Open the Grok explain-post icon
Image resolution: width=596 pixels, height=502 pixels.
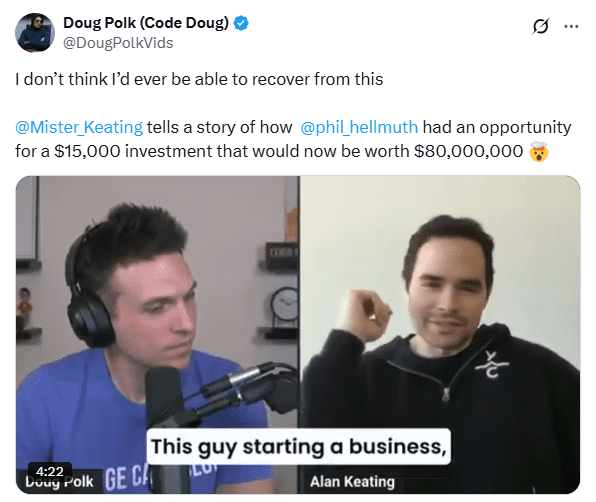(540, 26)
